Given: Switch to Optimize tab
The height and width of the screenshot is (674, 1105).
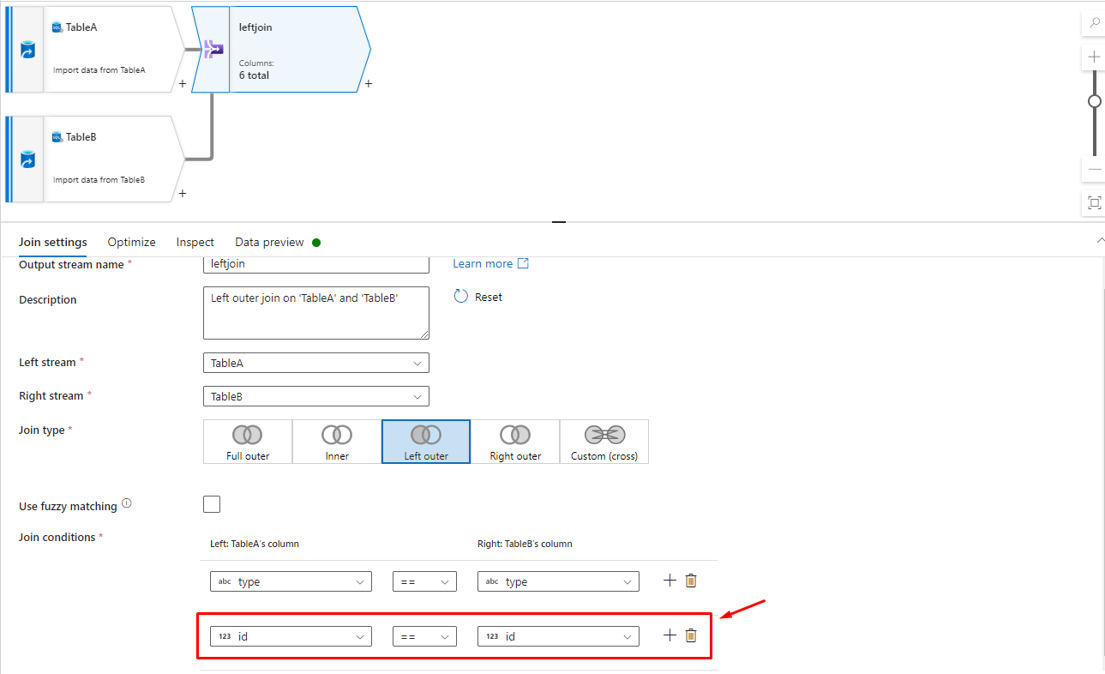Looking at the screenshot, I should [132, 242].
